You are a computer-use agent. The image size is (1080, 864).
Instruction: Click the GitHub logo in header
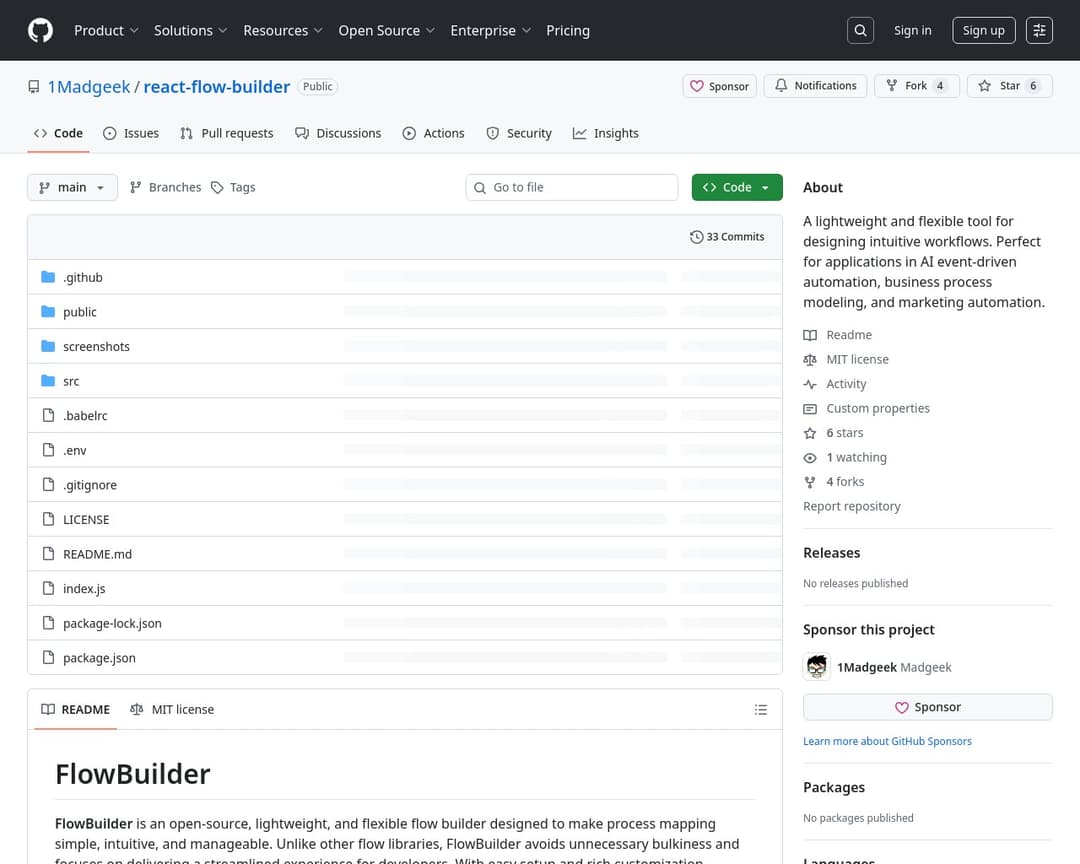40,30
